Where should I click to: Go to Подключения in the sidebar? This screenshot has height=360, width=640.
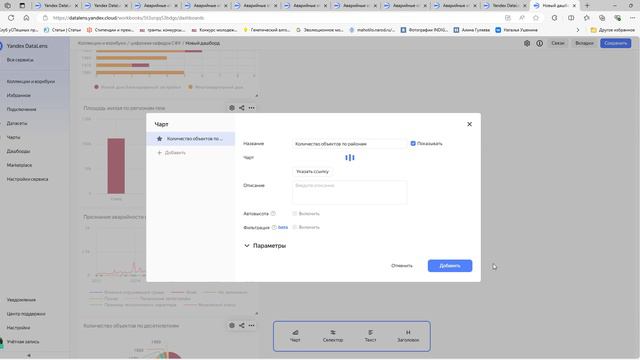coord(21,109)
